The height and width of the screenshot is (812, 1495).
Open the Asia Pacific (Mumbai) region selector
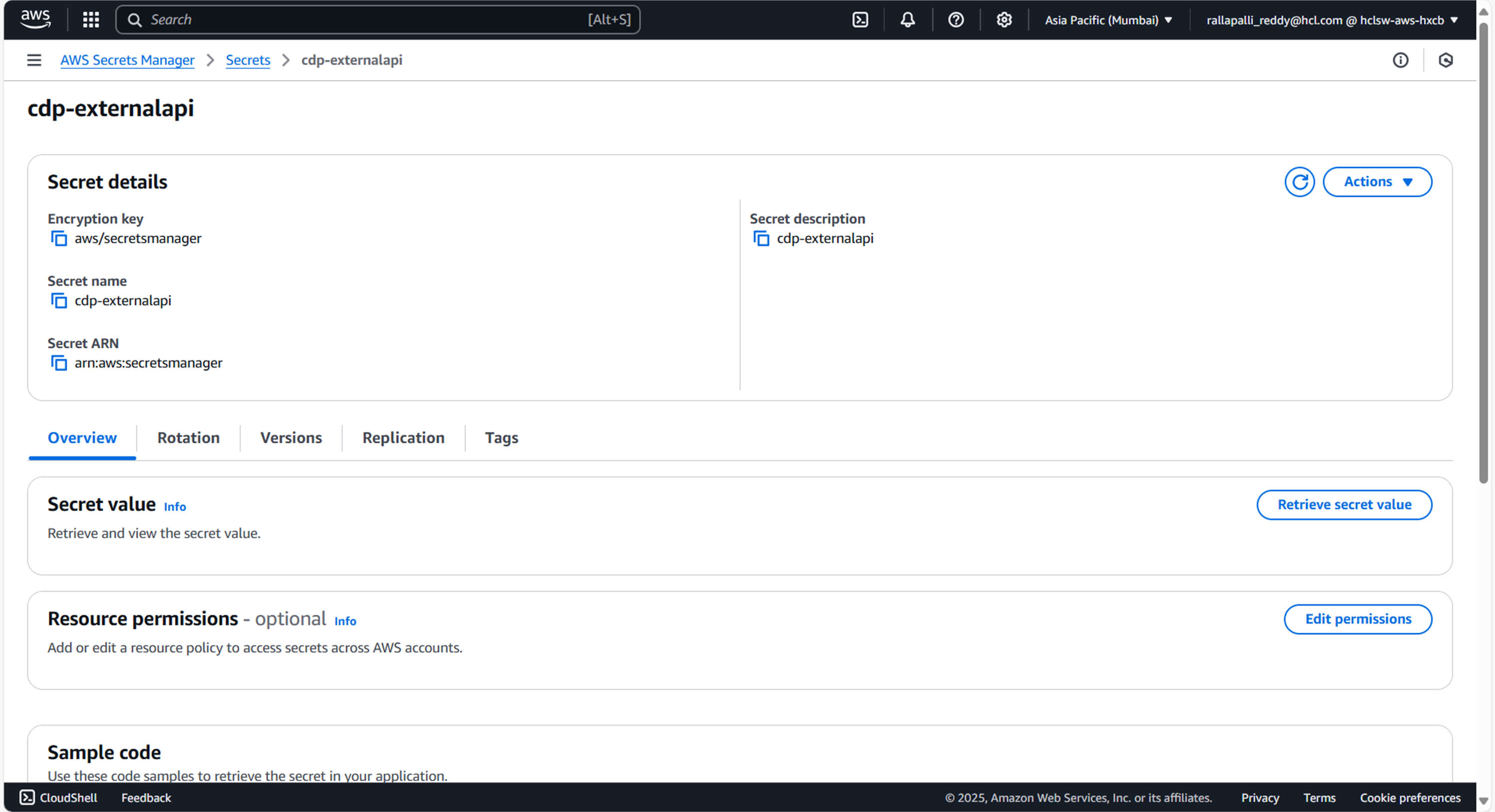pos(1108,20)
